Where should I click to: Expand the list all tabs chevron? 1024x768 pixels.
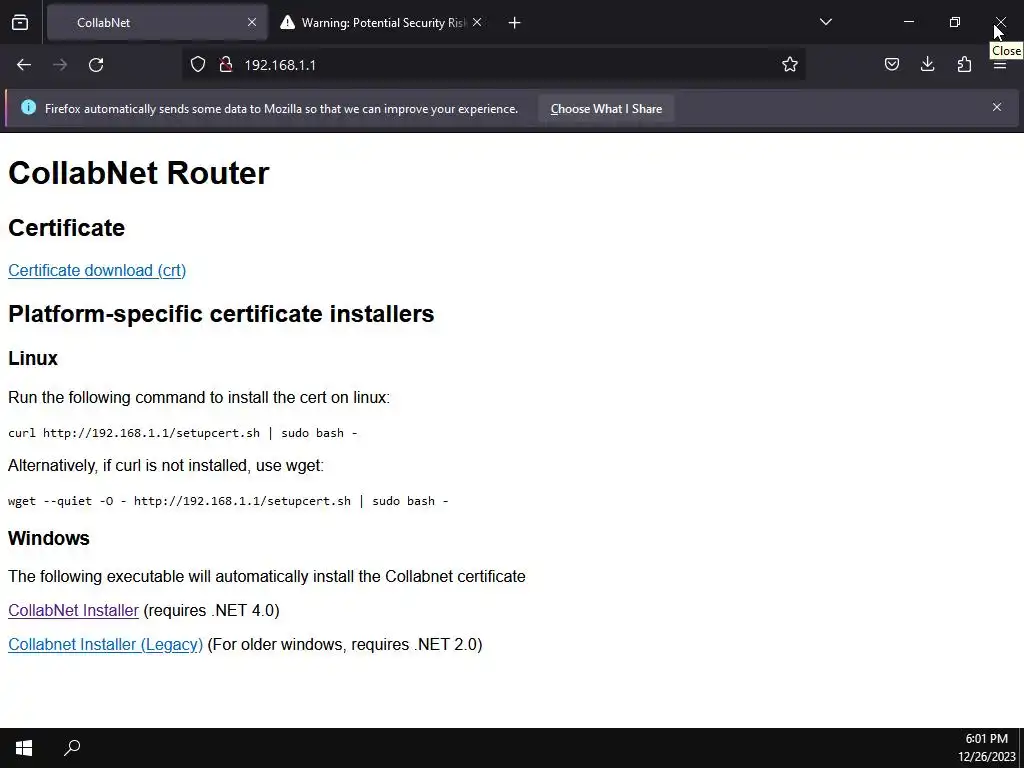(x=825, y=22)
